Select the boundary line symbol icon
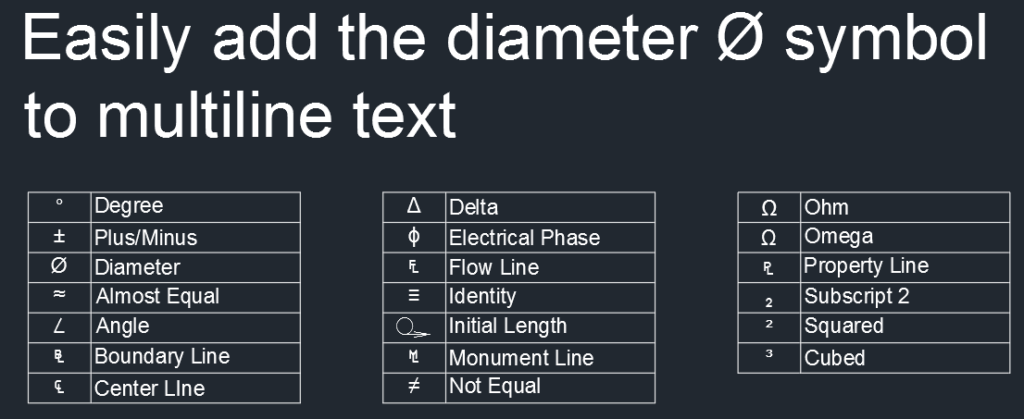1024x419 pixels. [x=59, y=356]
